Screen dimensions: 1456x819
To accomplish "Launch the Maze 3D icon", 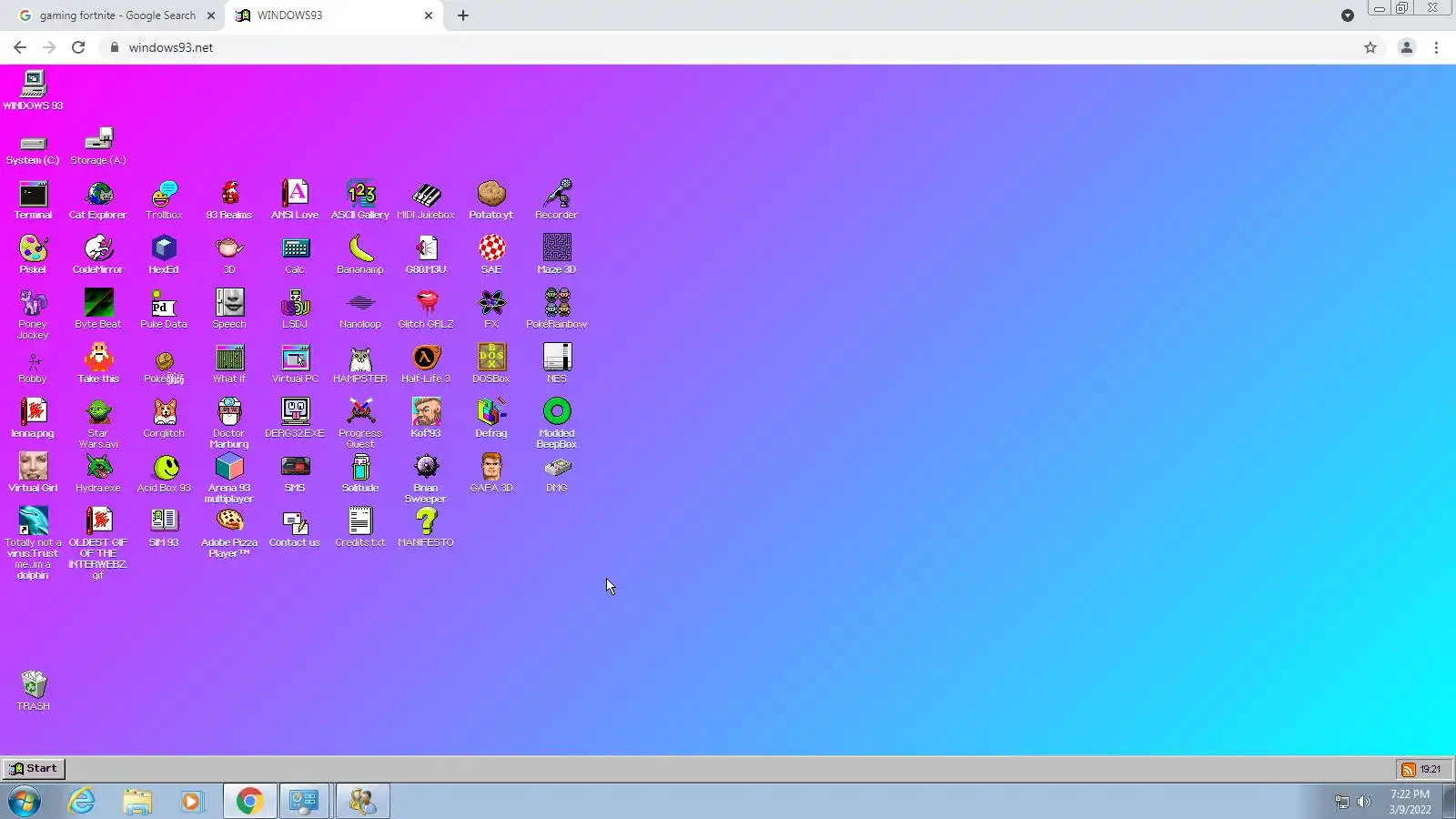I will point(557,255).
